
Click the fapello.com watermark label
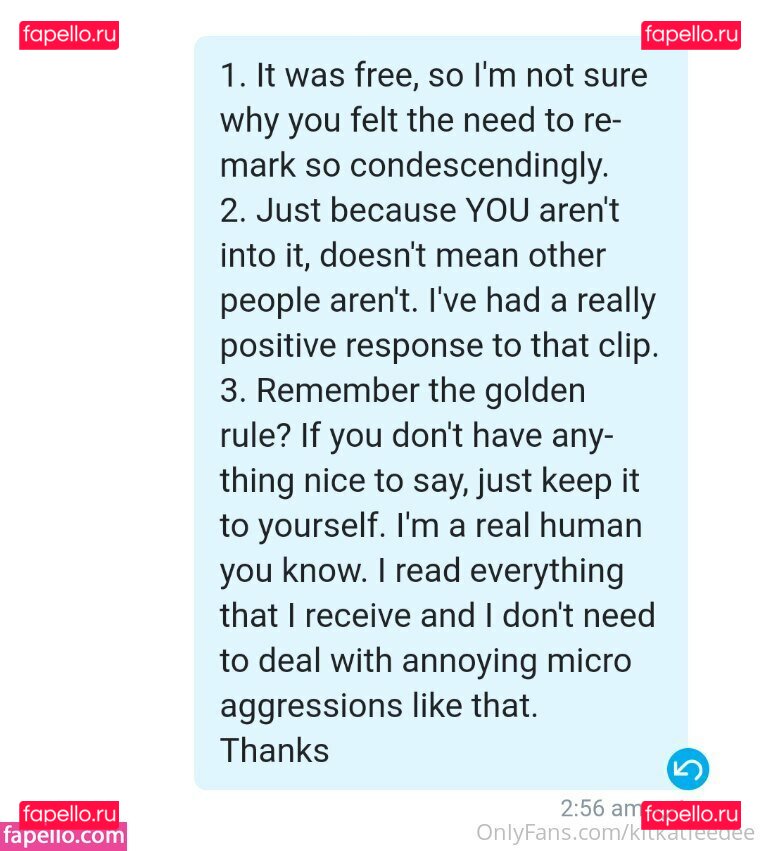click(63, 836)
